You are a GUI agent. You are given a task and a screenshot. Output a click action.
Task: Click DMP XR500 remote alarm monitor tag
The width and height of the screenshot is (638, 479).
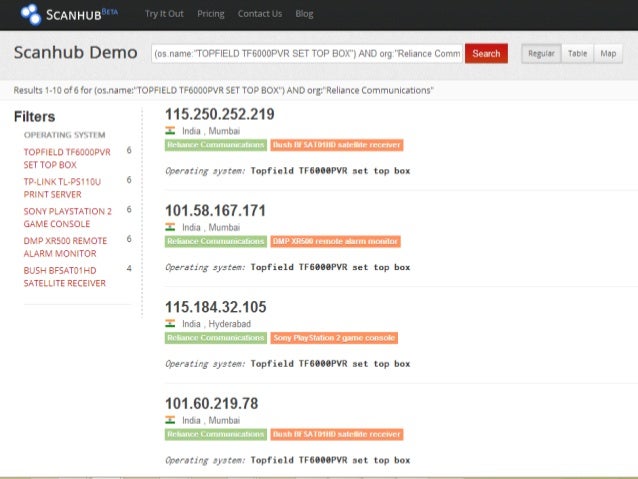pos(335,241)
